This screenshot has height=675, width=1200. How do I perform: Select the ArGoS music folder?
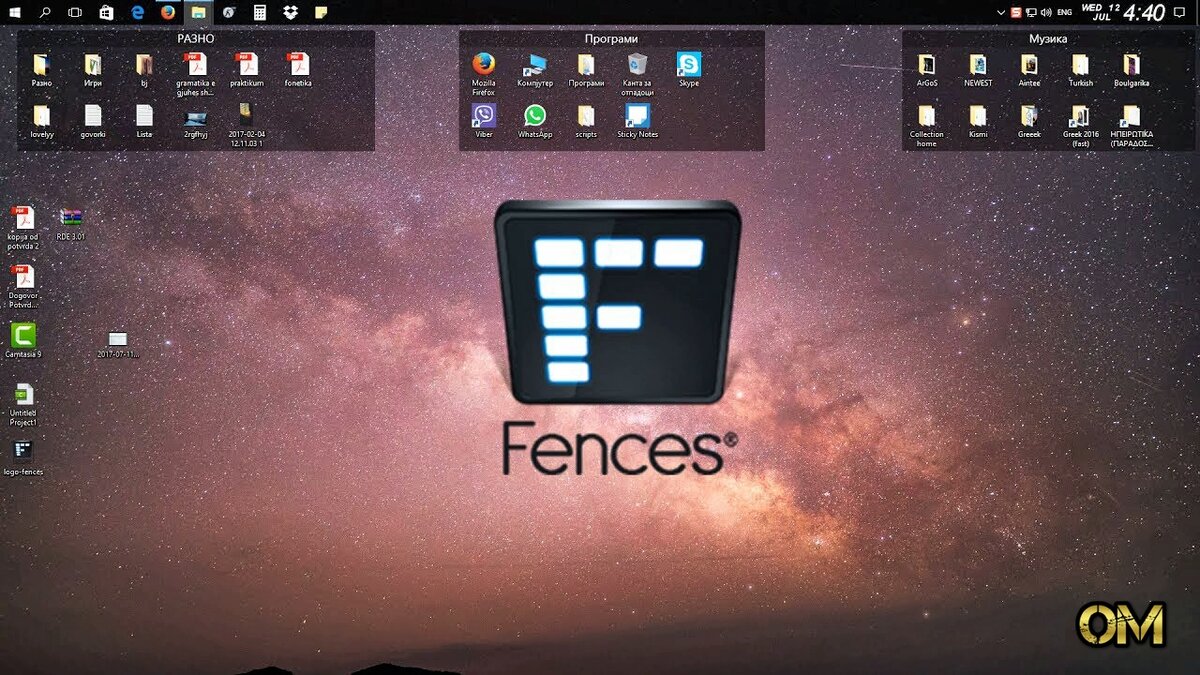click(927, 70)
